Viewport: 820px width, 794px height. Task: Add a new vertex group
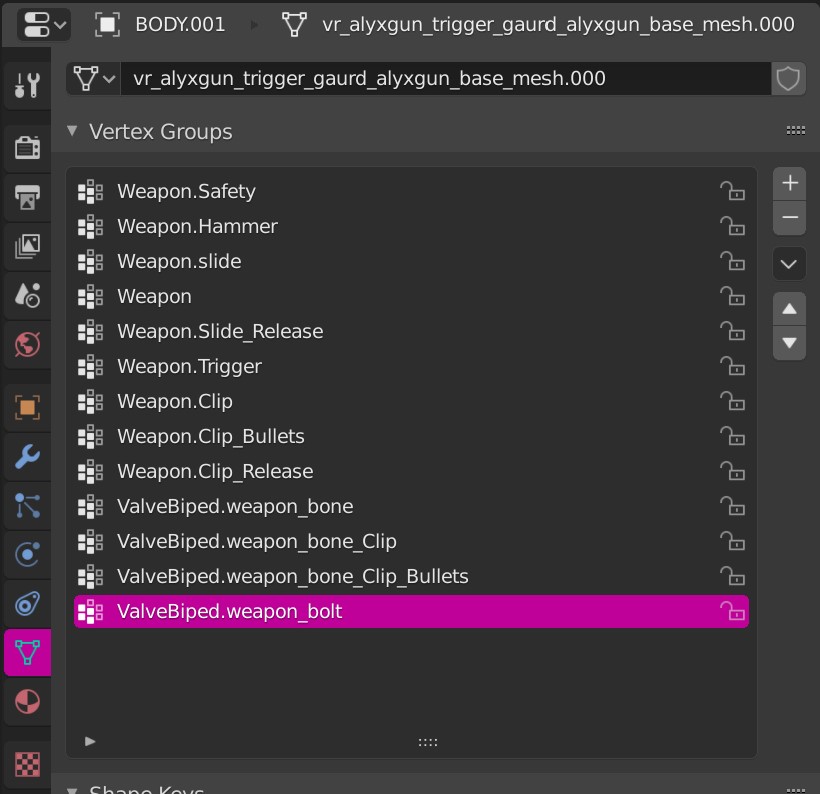pyautogui.click(x=790, y=184)
